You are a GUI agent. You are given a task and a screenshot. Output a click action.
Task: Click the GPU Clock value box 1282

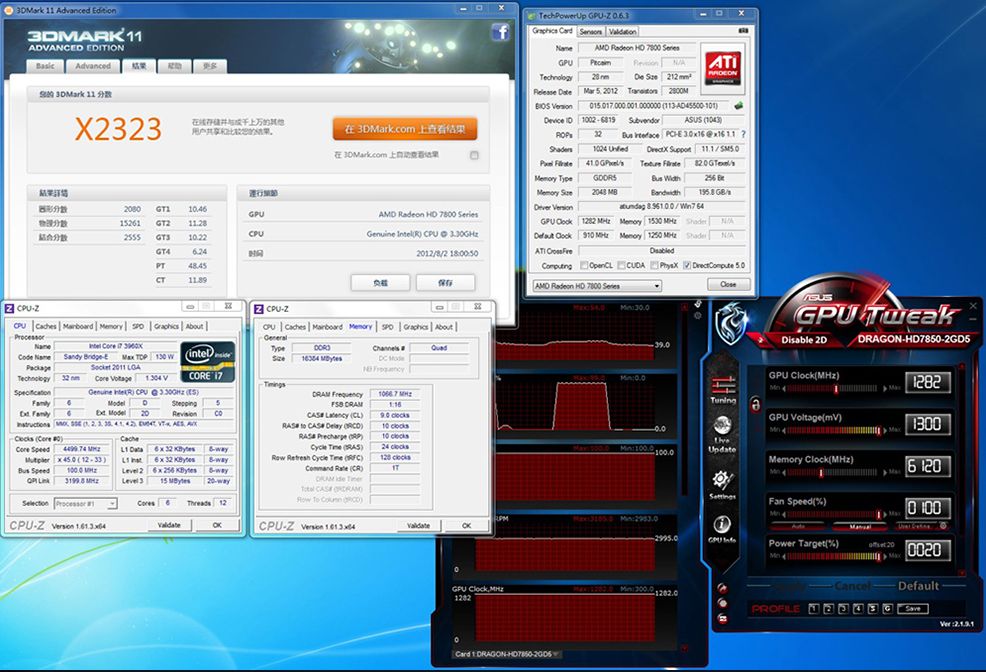(x=927, y=382)
